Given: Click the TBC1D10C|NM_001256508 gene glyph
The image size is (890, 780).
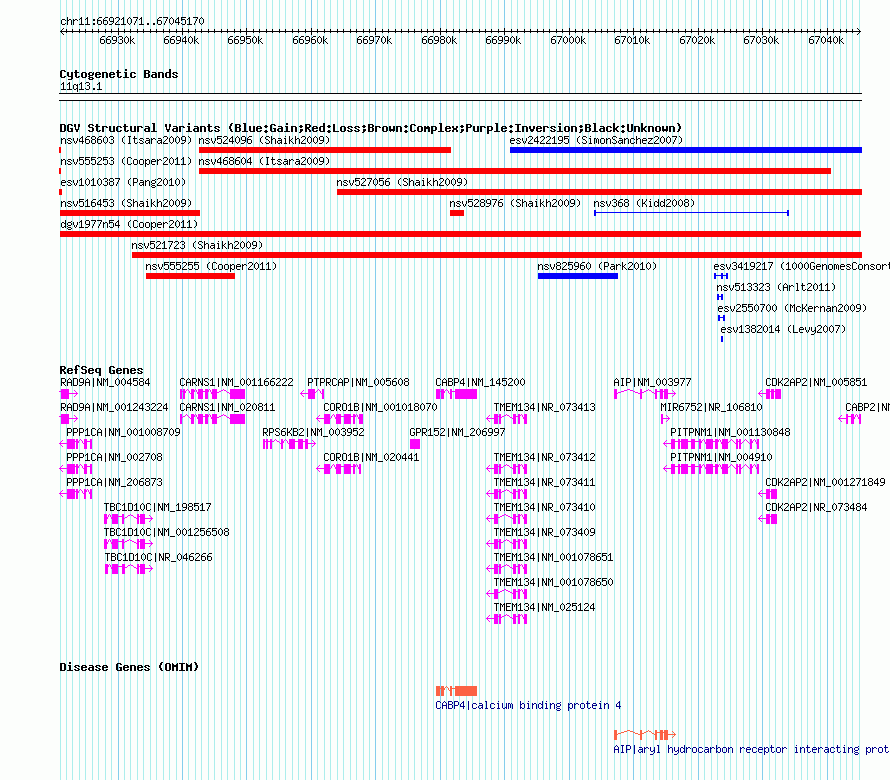Looking at the screenshot, I should (128, 544).
